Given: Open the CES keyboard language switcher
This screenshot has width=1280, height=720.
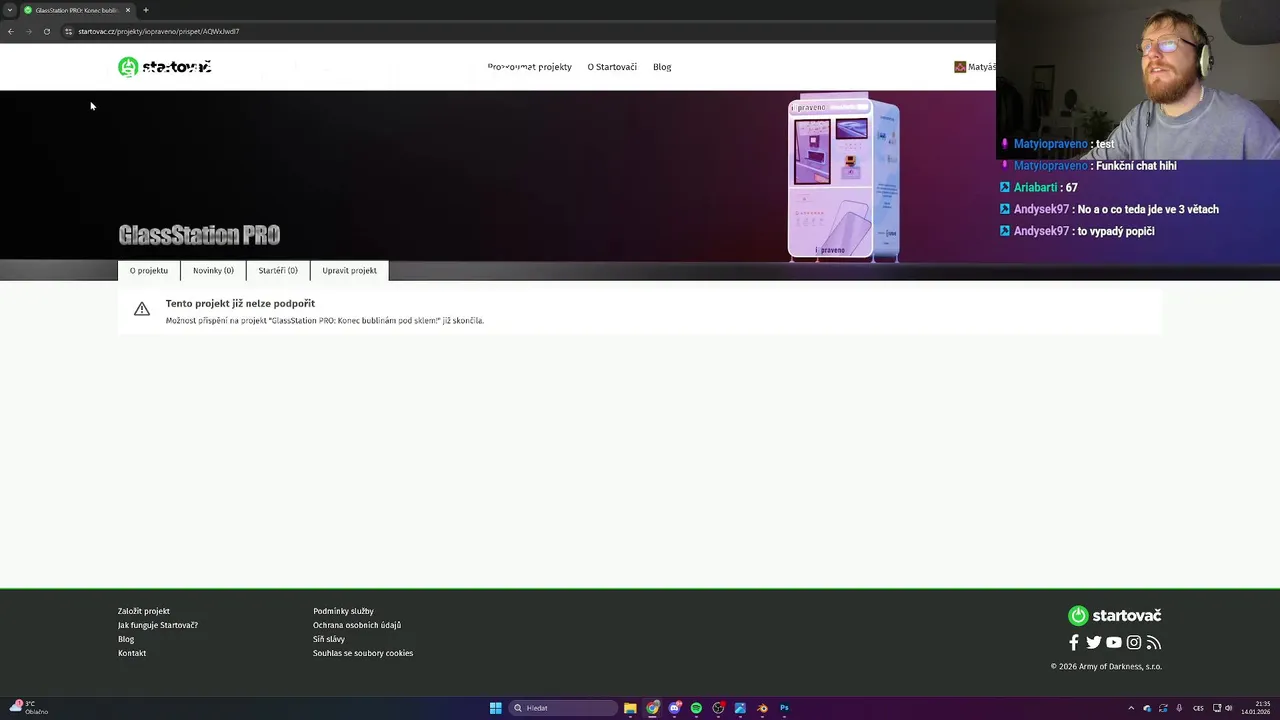Looking at the screenshot, I should click(x=1198, y=708).
